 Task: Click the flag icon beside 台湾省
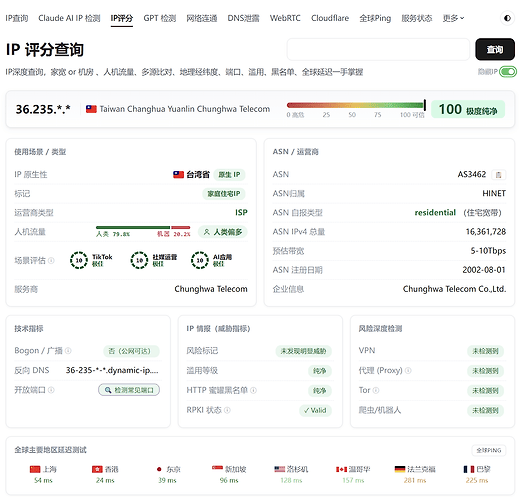(178, 174)
